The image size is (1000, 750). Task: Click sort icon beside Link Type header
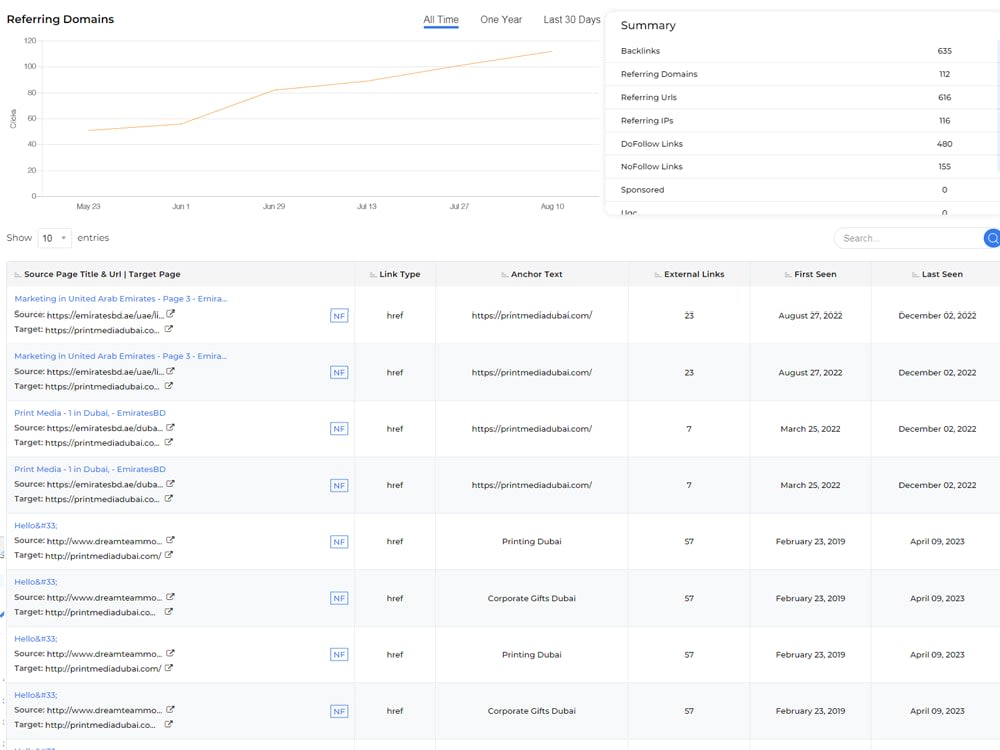(x=373, y=275)
